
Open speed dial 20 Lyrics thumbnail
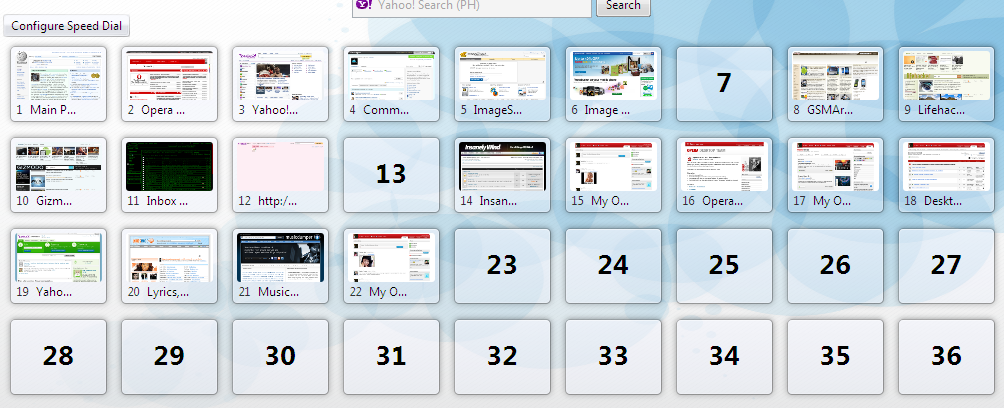169,258
